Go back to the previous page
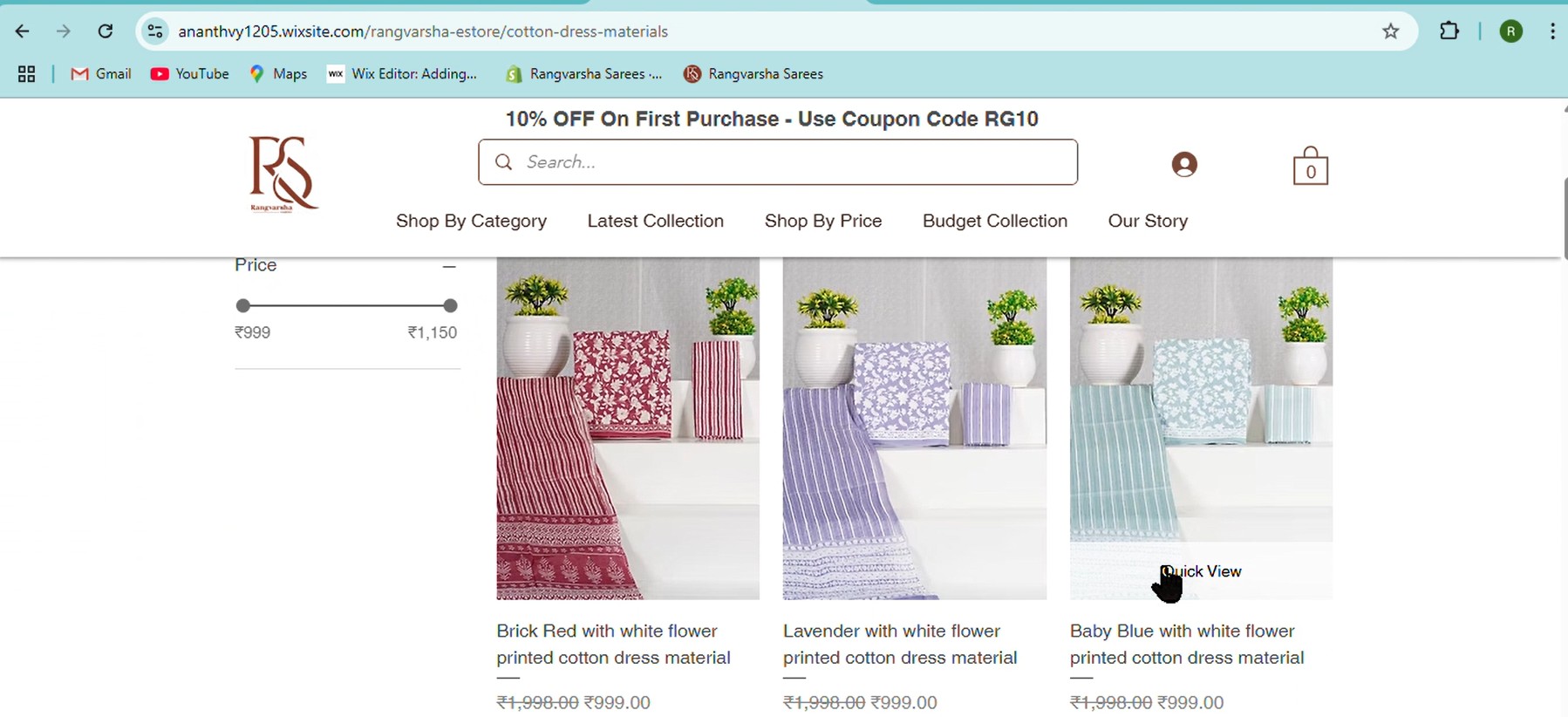 pos(23,31)
